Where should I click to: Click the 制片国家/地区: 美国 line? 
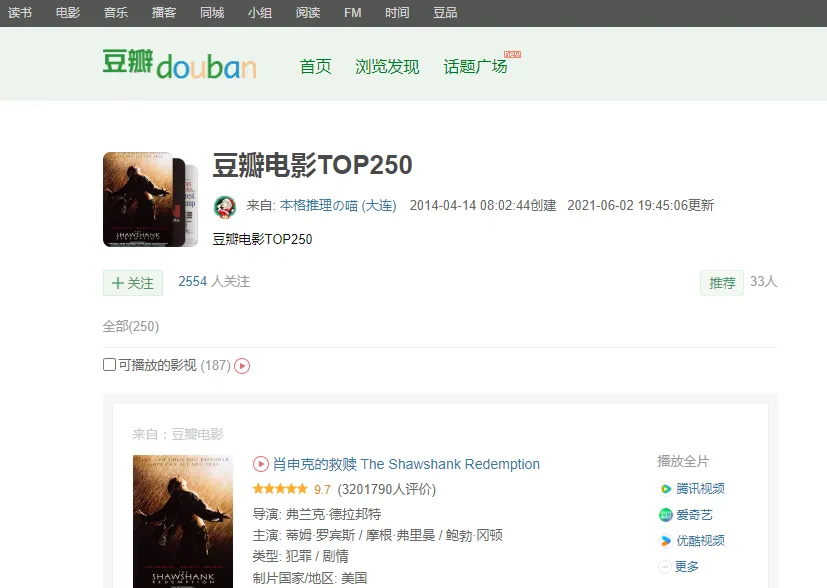pyautogui.click(x=310, y=578)
